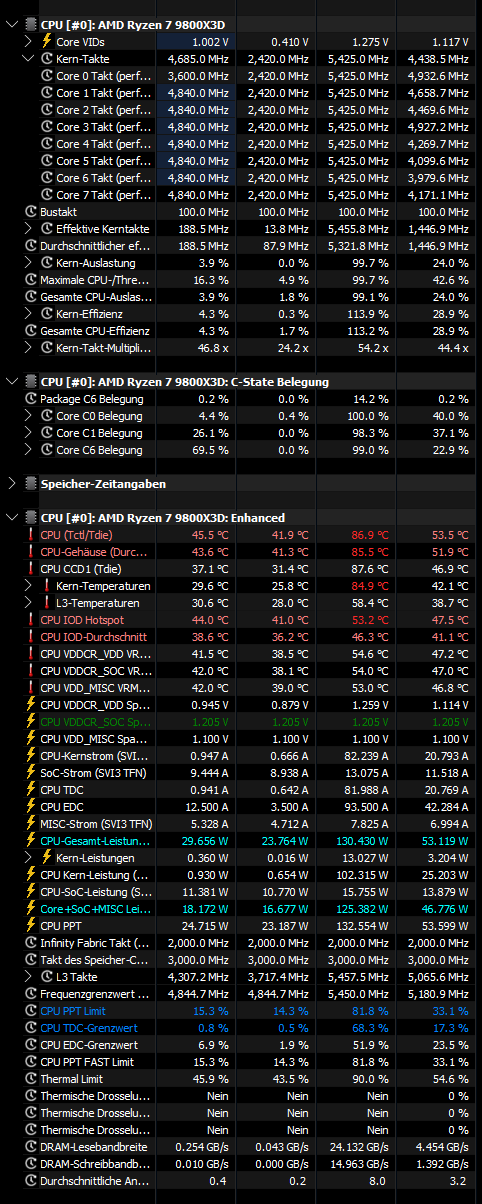
Task: Click the chip icon of C-State Belegung header
Action: [x=31, y=381]
